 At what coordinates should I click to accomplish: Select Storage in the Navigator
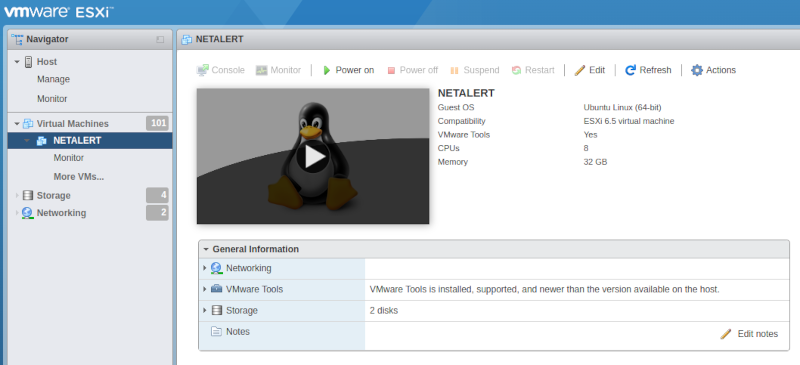click(54, 196)
